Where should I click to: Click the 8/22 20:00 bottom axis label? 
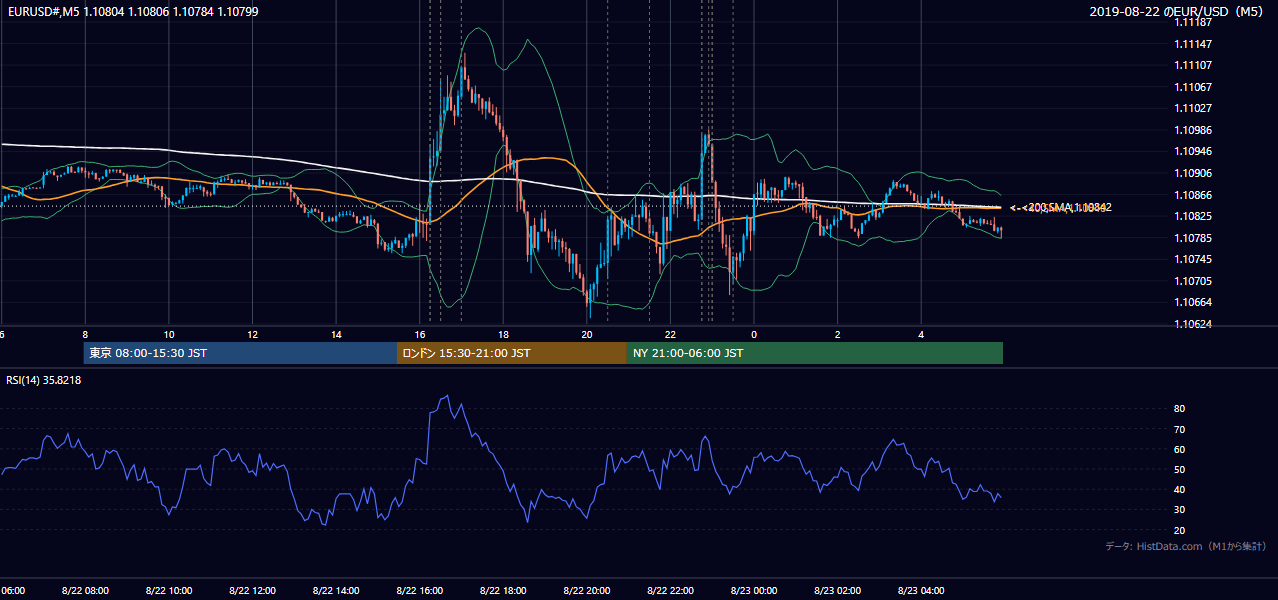click(587, 590)
